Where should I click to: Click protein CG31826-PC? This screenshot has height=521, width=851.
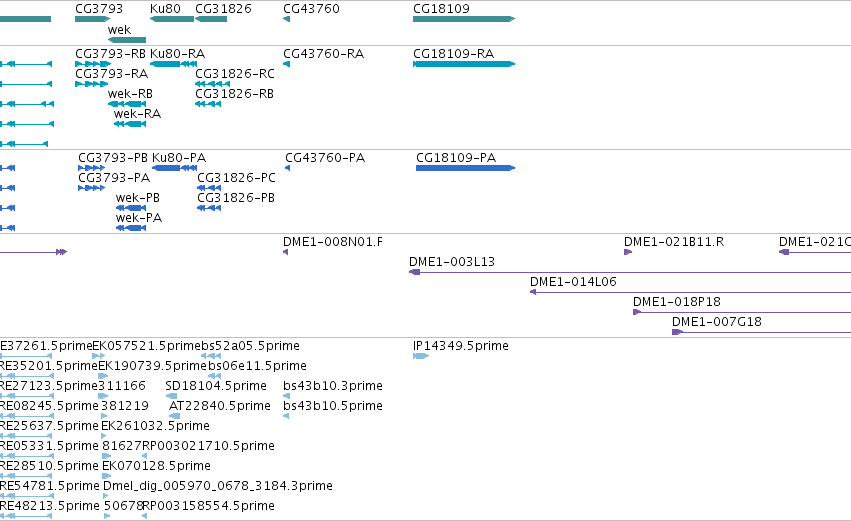(236, 178)
